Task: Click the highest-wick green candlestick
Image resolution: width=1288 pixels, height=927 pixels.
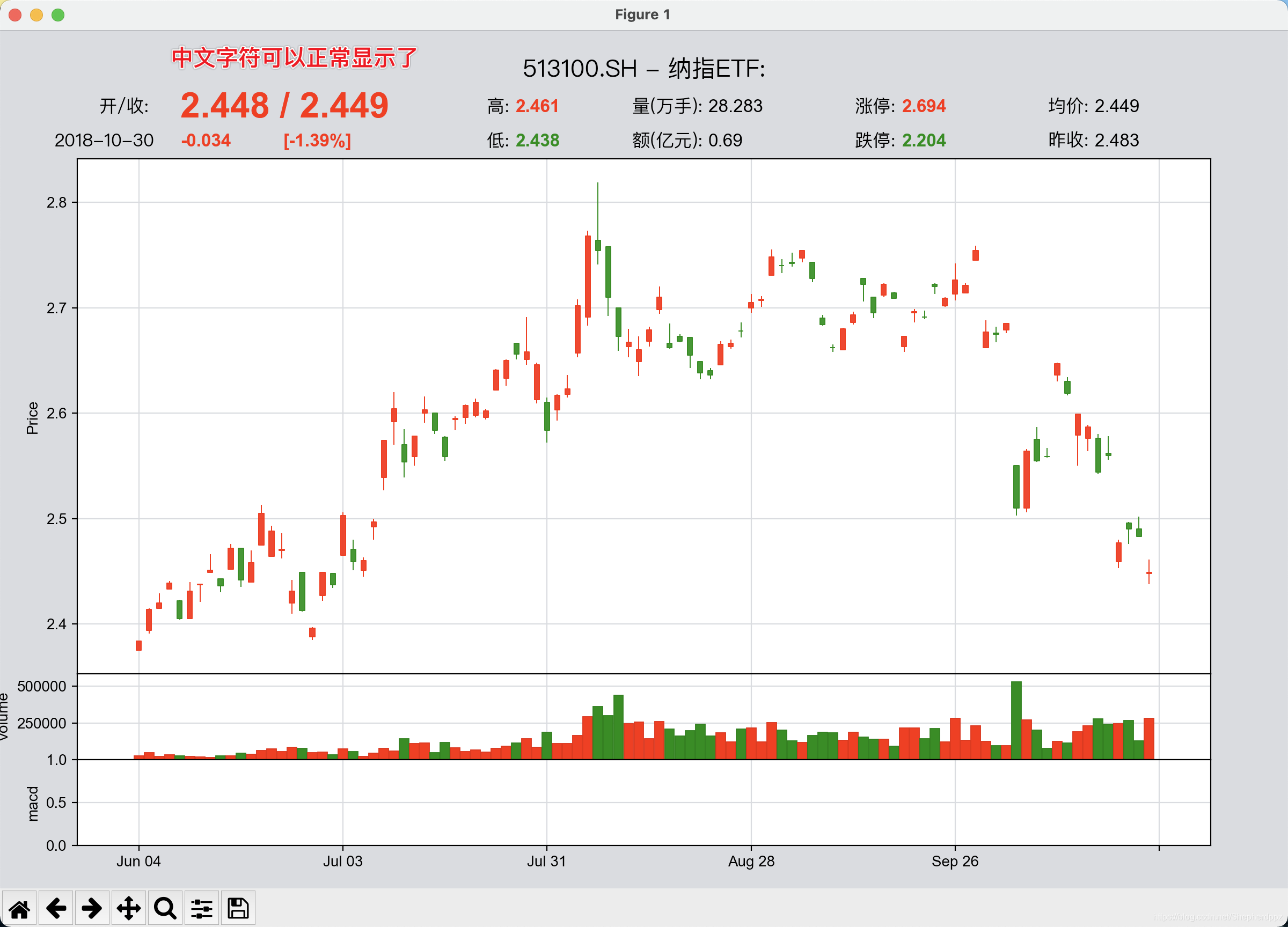Action: coord(597,245)
